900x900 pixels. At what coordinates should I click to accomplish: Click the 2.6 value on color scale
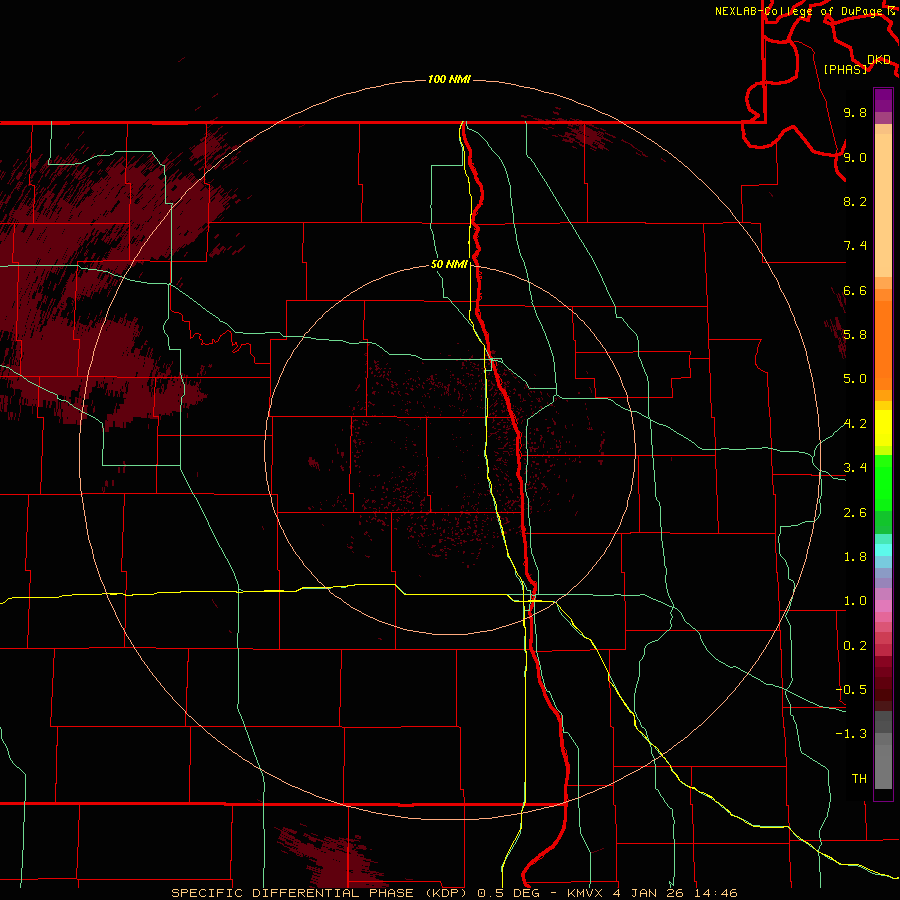855,513
